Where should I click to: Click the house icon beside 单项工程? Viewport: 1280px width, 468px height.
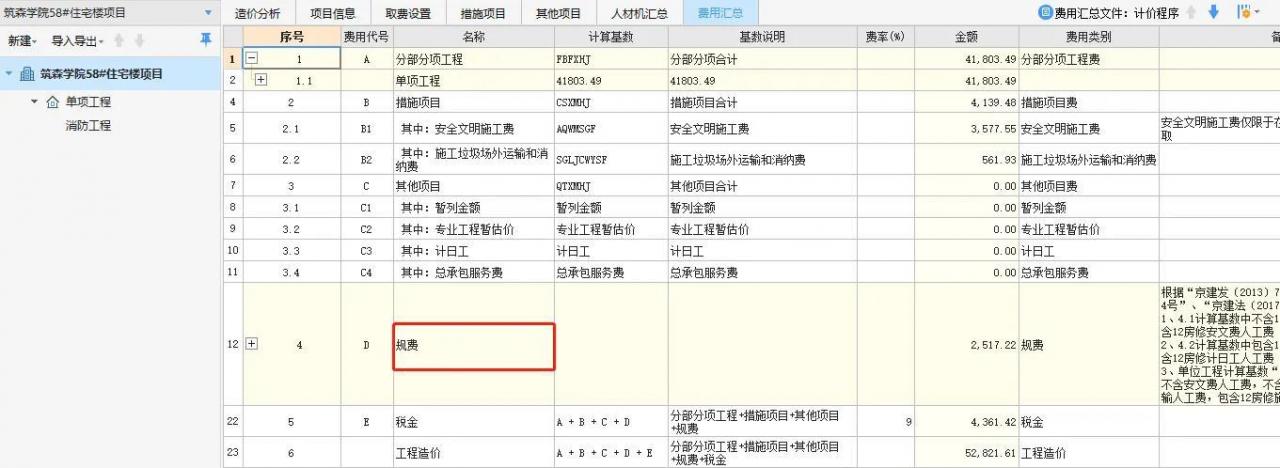pyautogui.click(x=53, y=102)
